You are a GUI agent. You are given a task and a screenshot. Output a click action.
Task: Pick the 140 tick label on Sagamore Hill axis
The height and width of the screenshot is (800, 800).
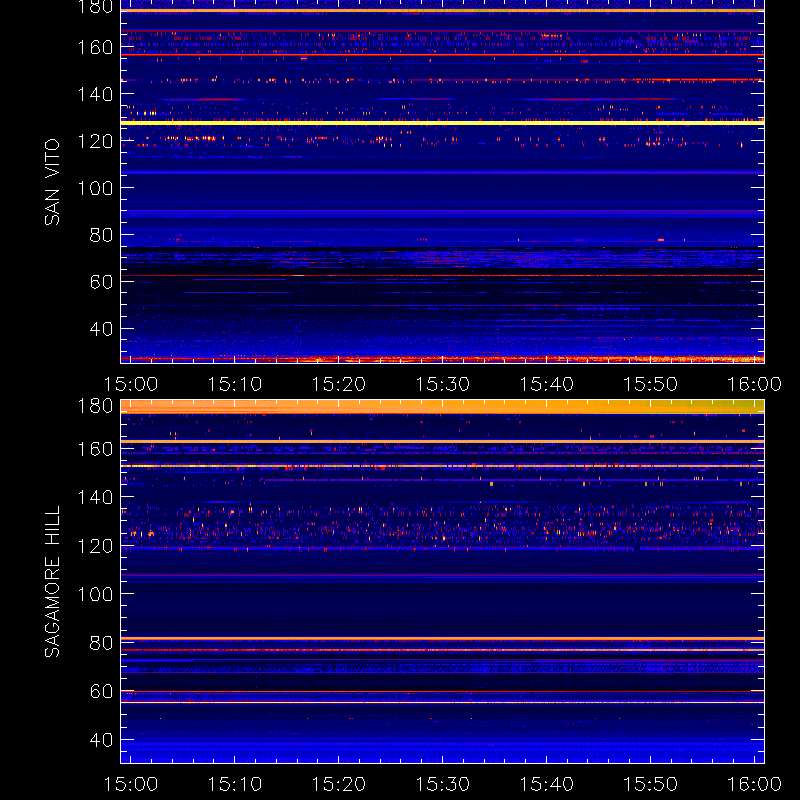[95, 497]
